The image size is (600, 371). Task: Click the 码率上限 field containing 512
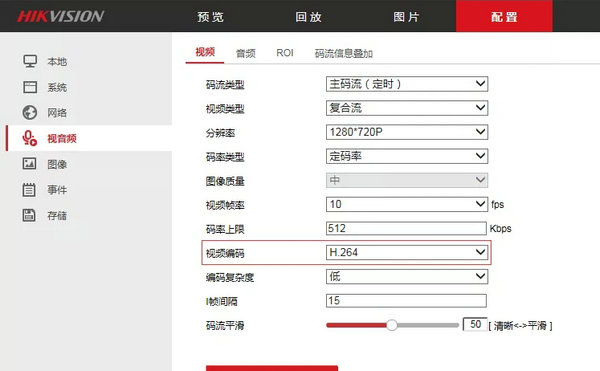click(x=406, y=228)
